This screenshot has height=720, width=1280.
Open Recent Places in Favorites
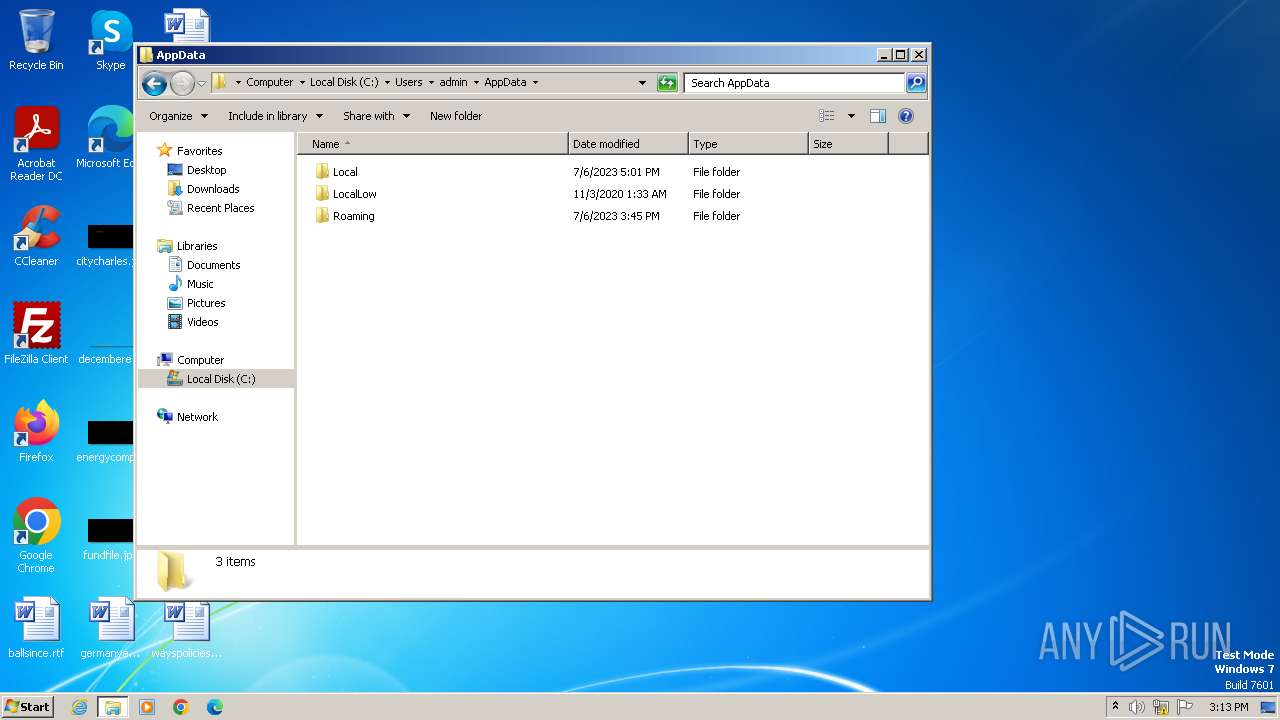(220, 208)
